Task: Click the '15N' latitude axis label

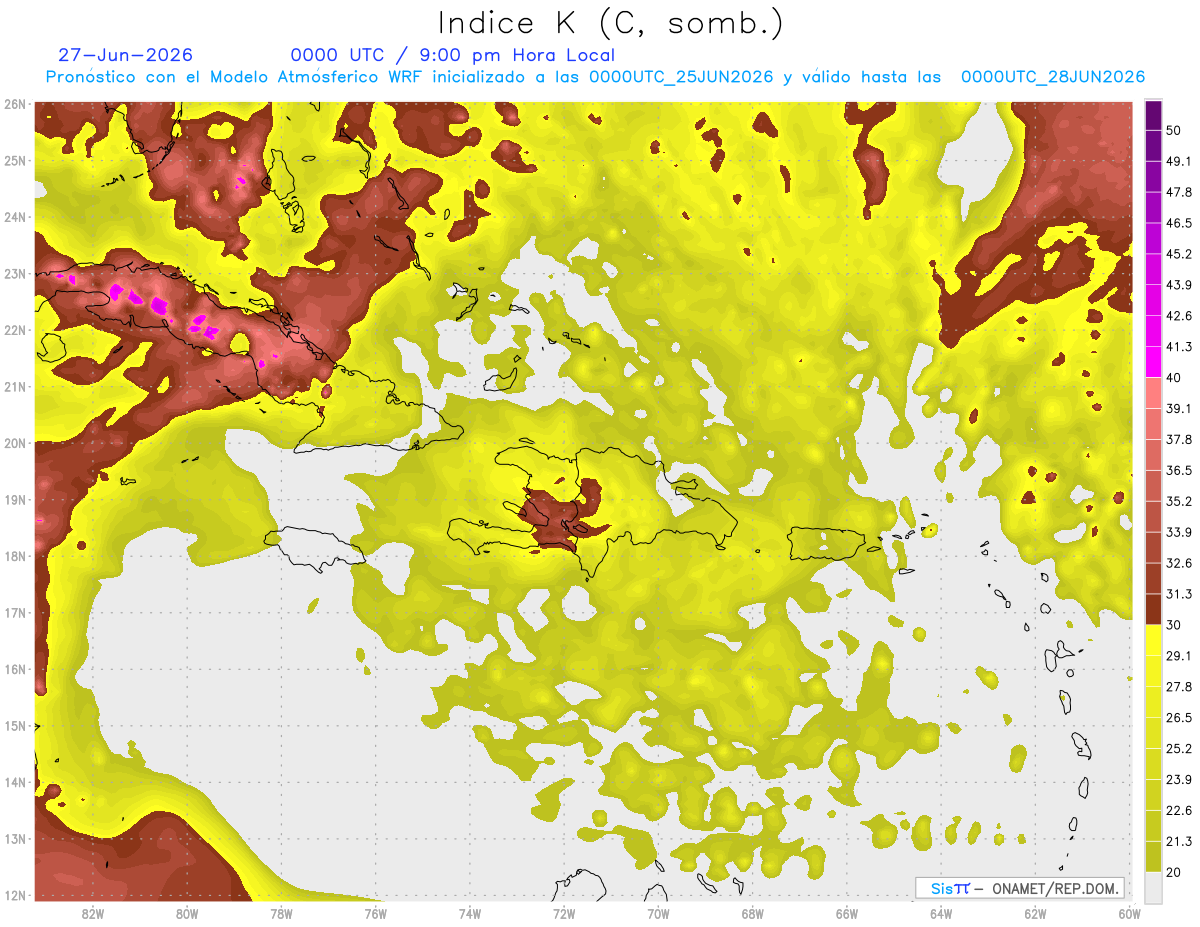Action: pyautogui.click(x=14, y=725)
